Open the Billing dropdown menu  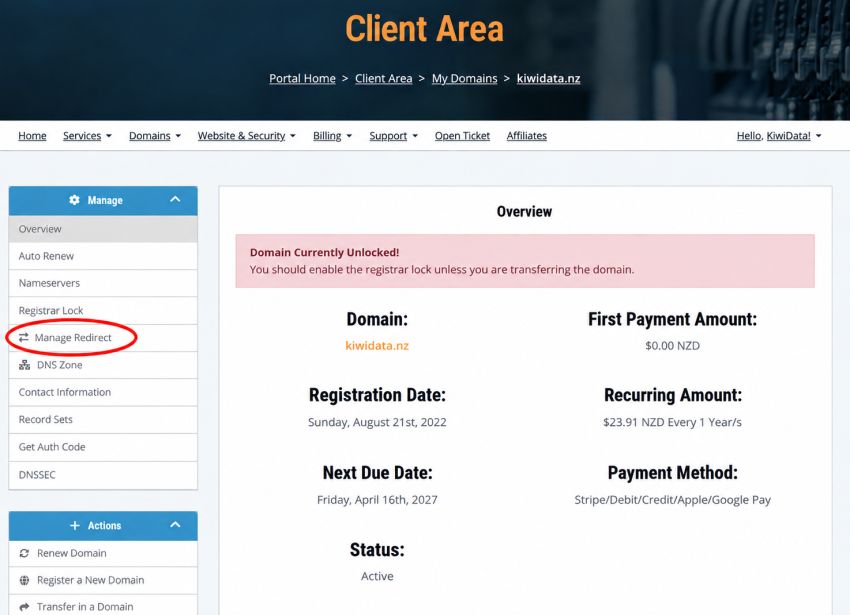point(332,136)
